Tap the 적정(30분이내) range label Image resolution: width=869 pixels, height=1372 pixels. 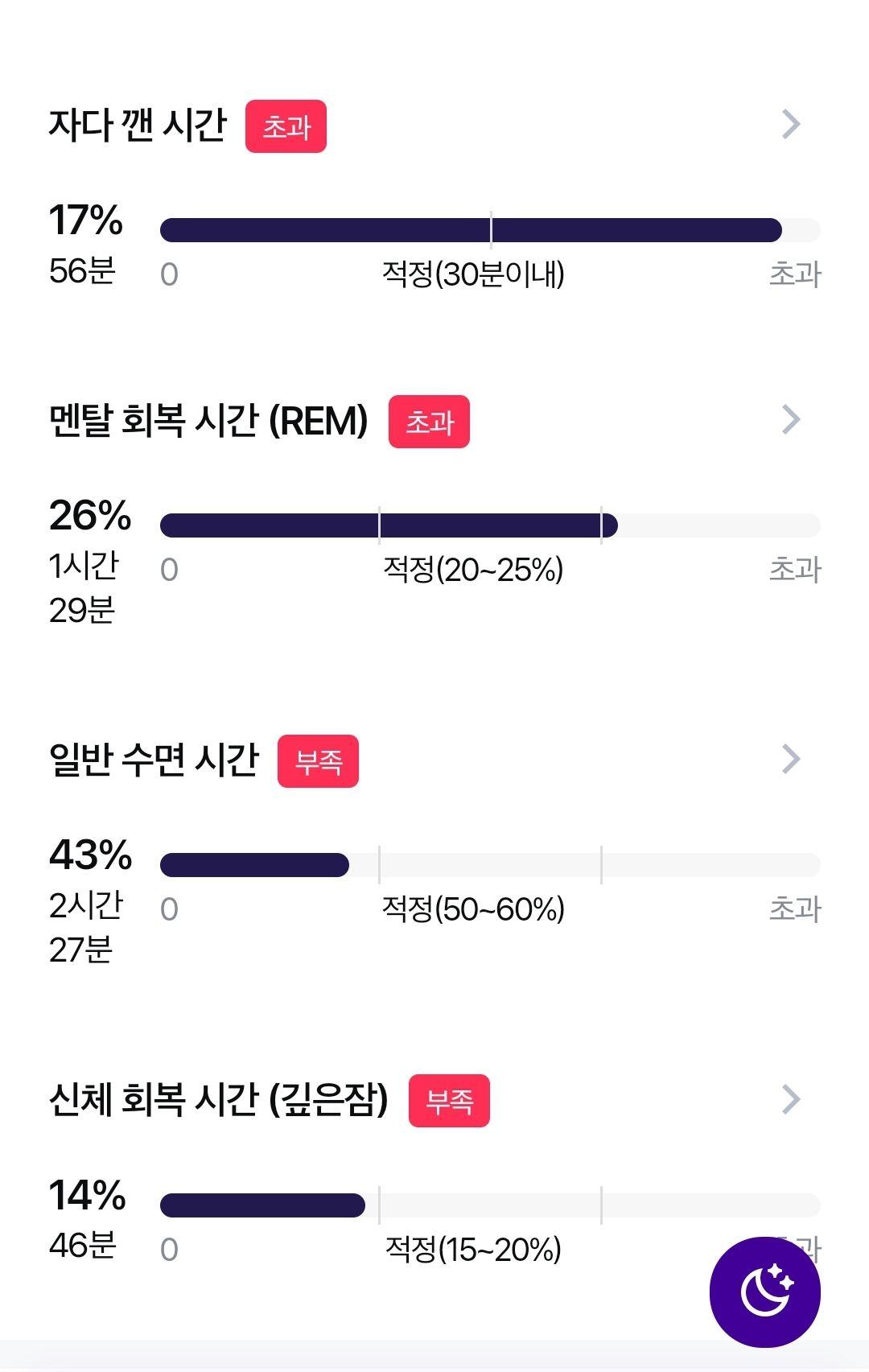coord(473,274)
